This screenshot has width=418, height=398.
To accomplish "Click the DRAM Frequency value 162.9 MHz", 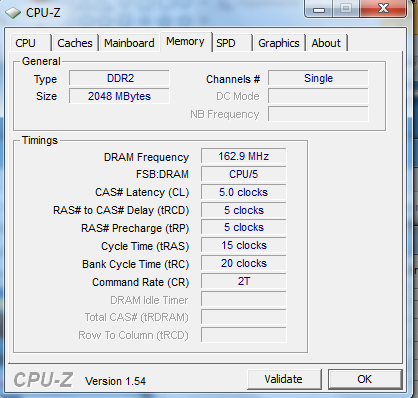I will [x=244, y=156].
